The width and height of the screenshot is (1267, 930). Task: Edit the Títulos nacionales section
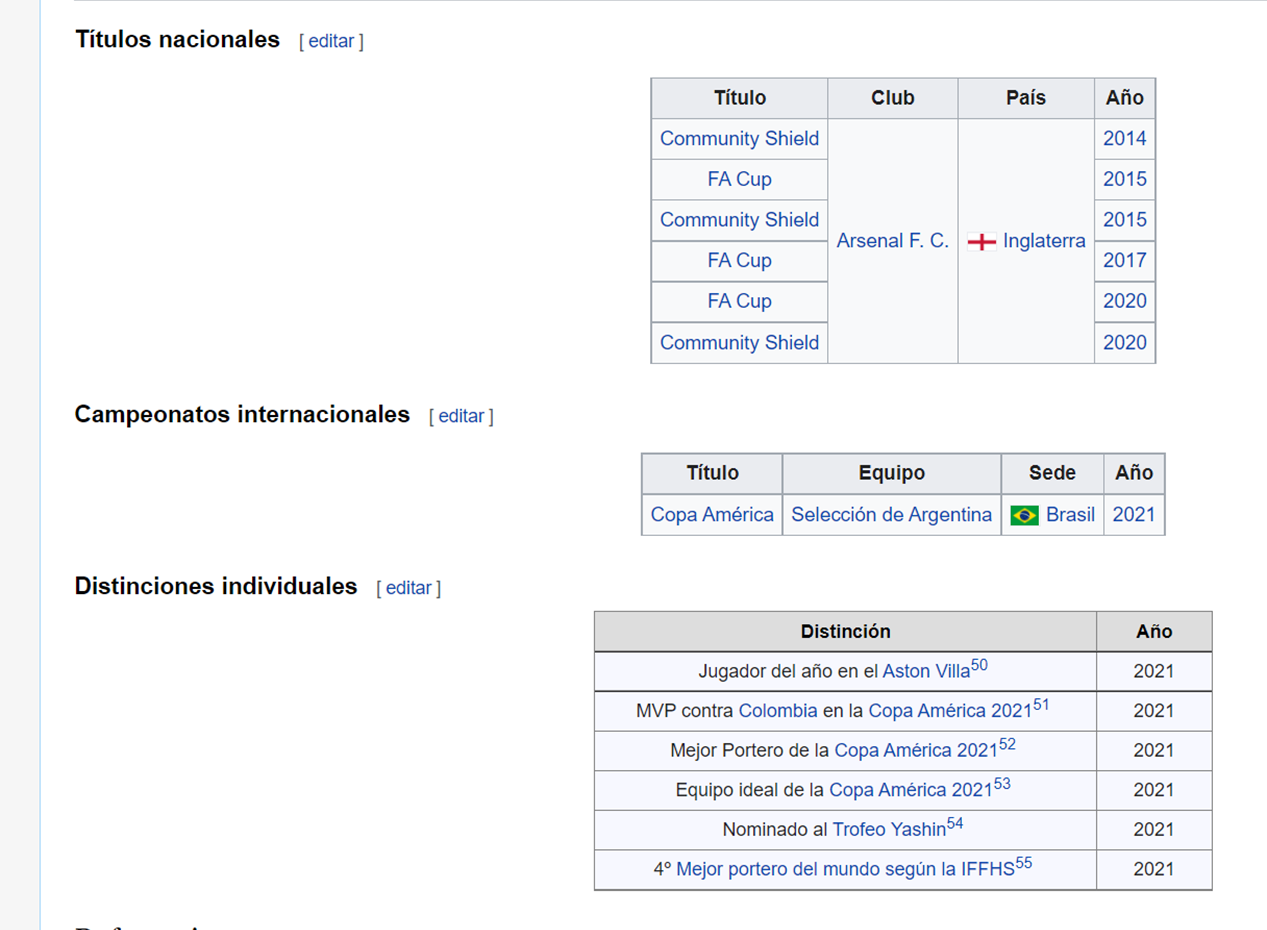[x=331, y=41]
